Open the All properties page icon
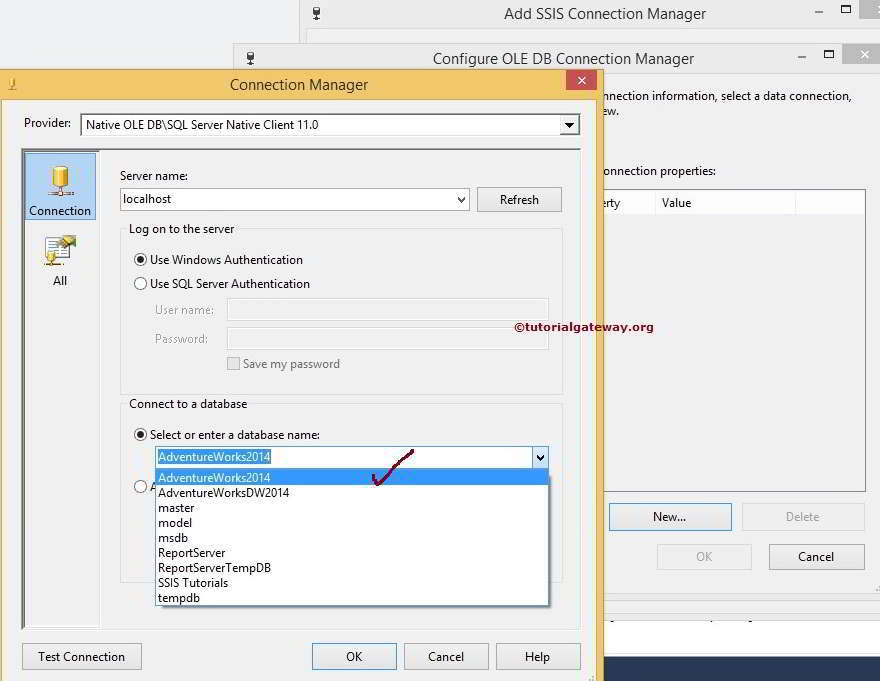The width and height of the screenshot is (880, 681). tap(60, 260)
